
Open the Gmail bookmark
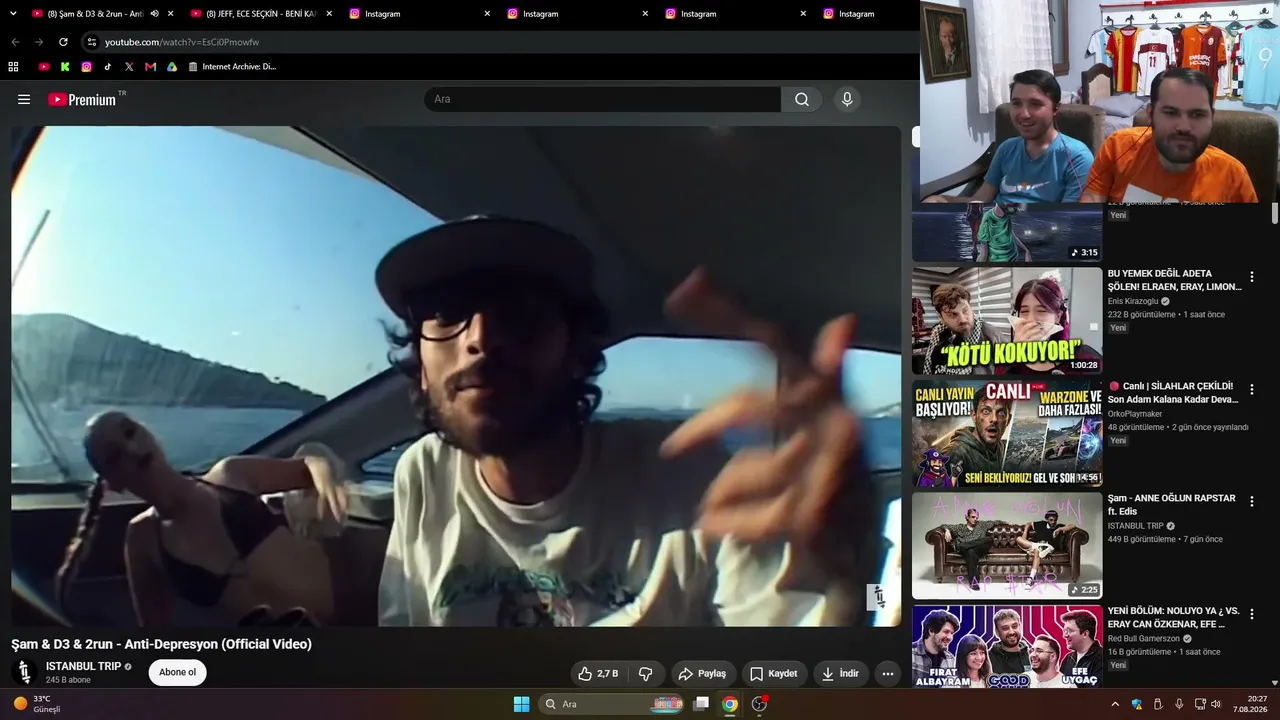(x=150, y=67)
